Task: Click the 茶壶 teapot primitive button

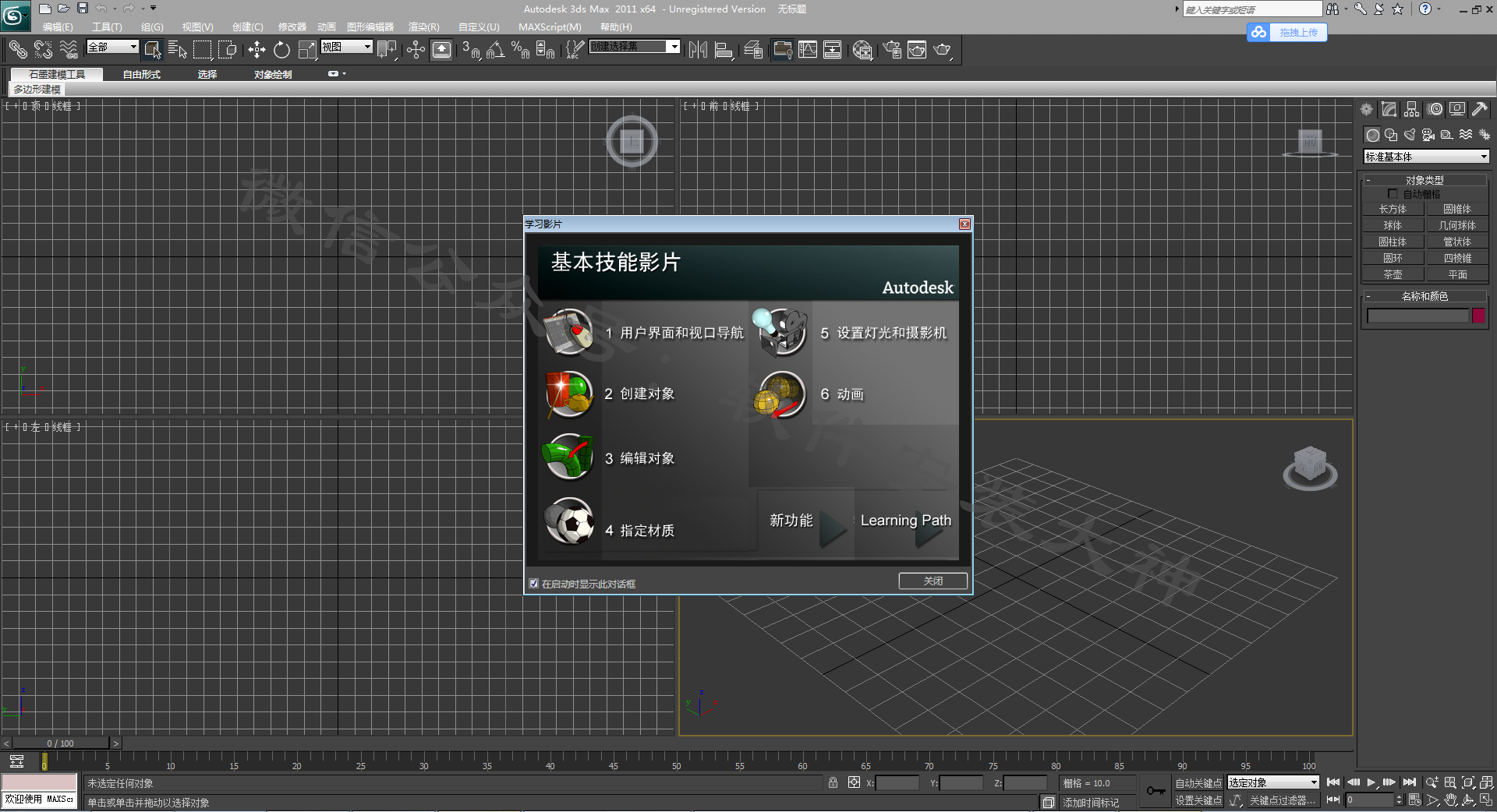Action: click(x=1393, y=274)
